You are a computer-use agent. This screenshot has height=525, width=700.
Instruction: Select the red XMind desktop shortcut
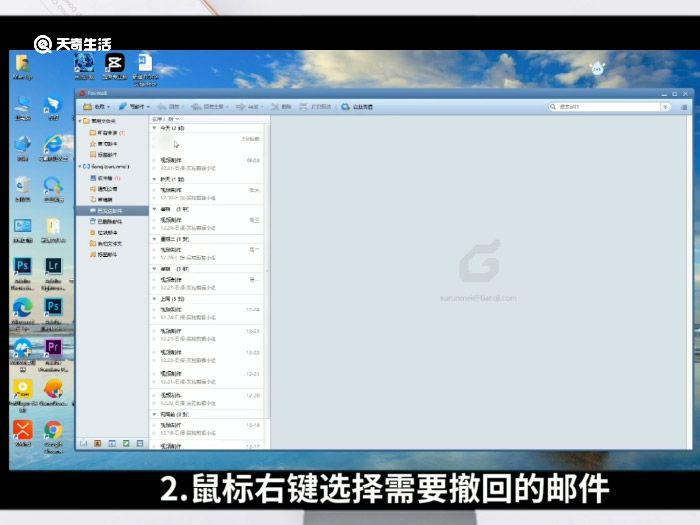[23, 433]
